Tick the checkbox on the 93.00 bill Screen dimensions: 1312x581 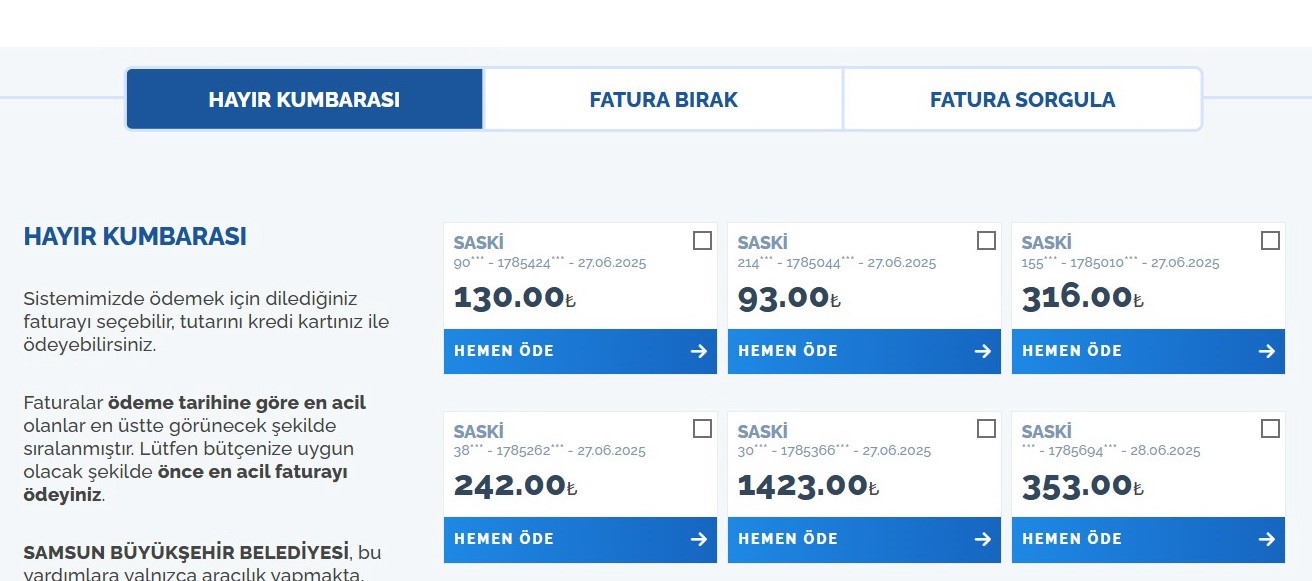[986, 241]
